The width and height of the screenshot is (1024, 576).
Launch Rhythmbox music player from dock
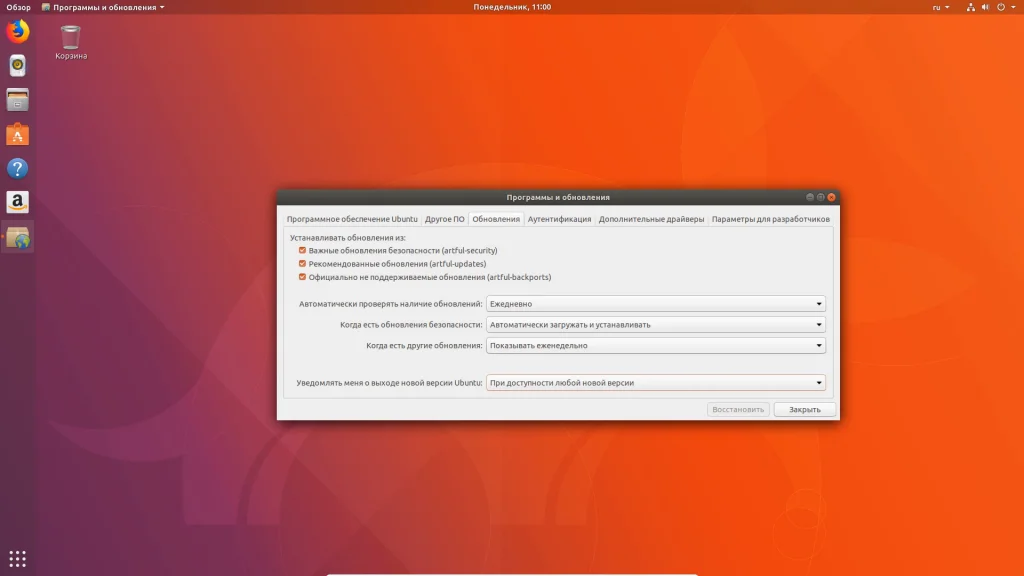point(17,66)
